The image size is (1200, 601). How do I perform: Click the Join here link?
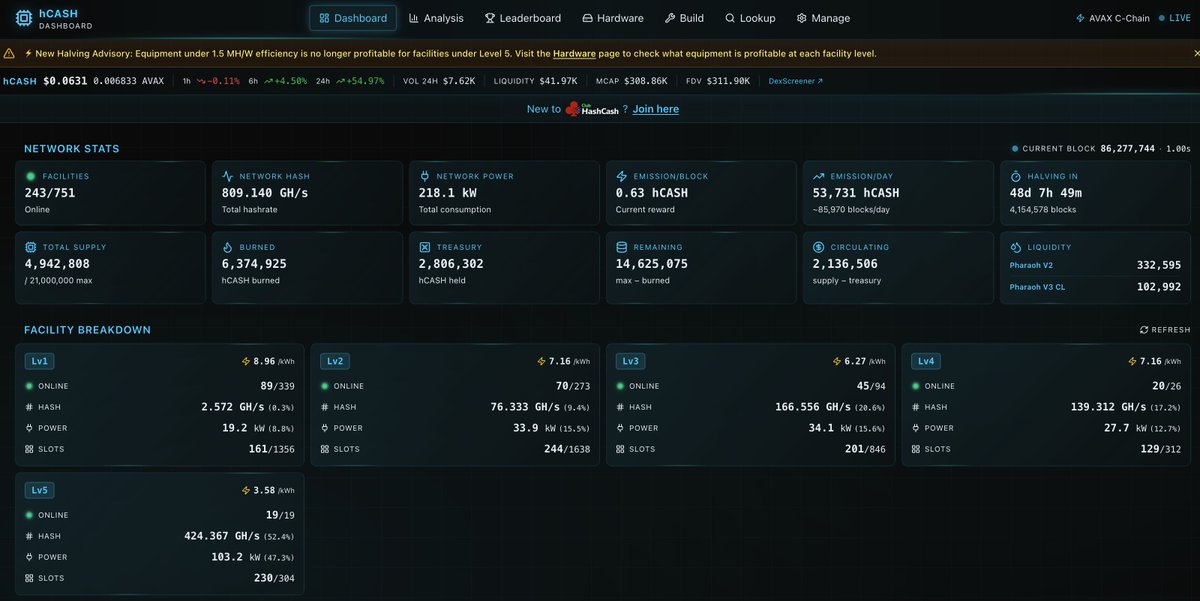[656, 109]
